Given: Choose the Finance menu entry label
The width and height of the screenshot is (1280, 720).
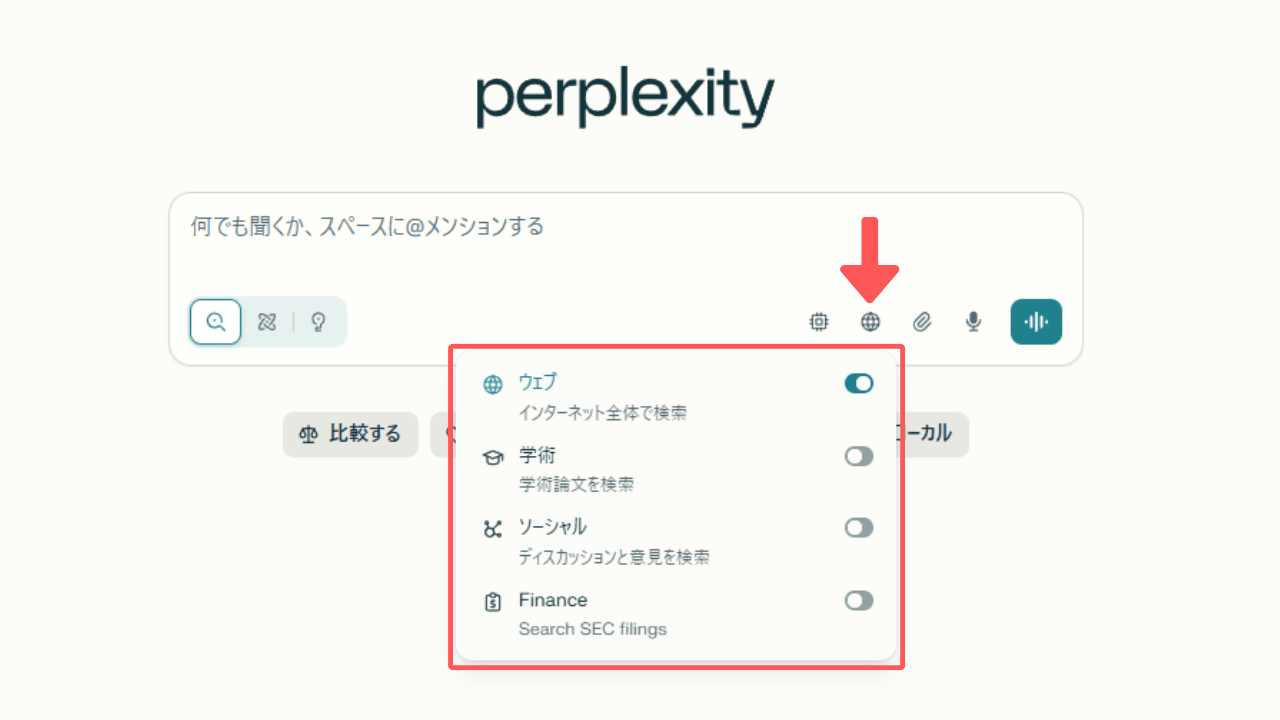Looking at the screenshot, I should (553, 600).
